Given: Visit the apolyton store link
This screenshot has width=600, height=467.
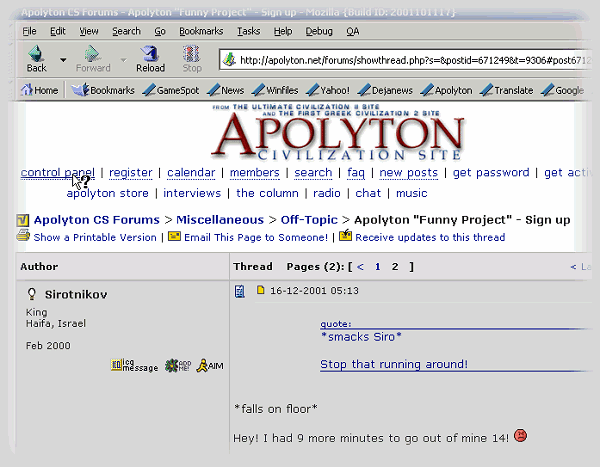Looking at the screenshot, I should [108, 193].
